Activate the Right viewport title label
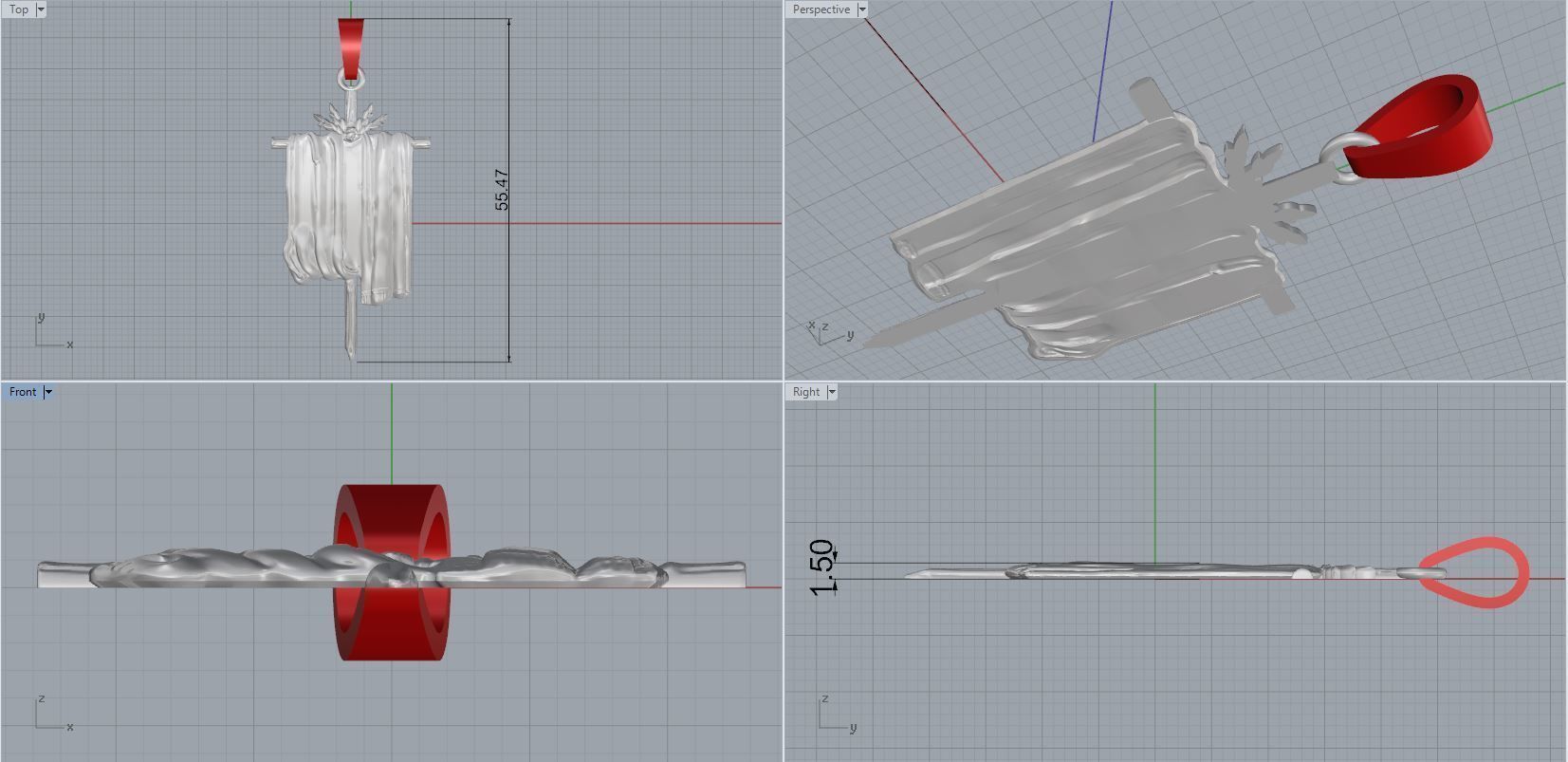Viewport: 1568px width, 762px height. pyautogui.click(x=806, y=392)
